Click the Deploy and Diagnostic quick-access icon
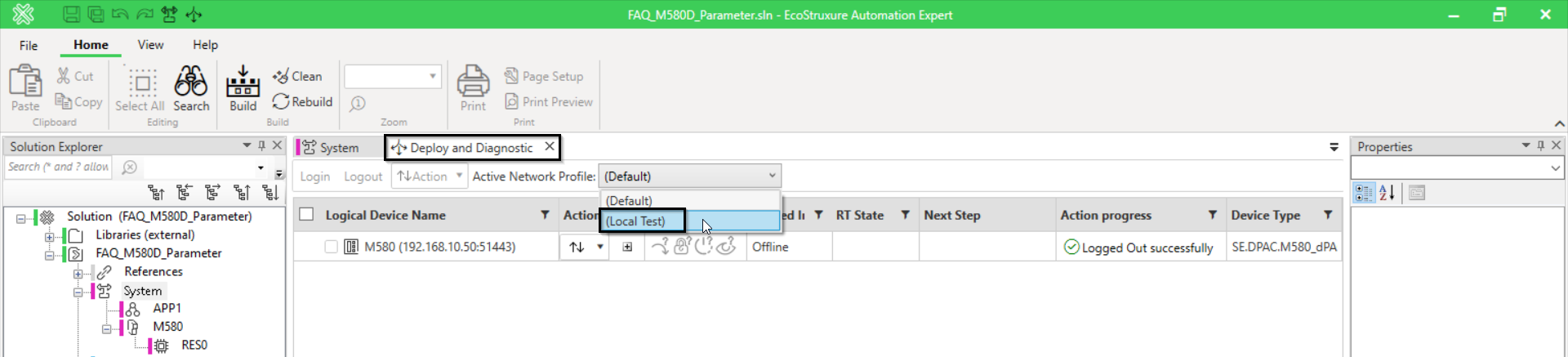Viewport: 1568px width, 357px height. point(194,15)
